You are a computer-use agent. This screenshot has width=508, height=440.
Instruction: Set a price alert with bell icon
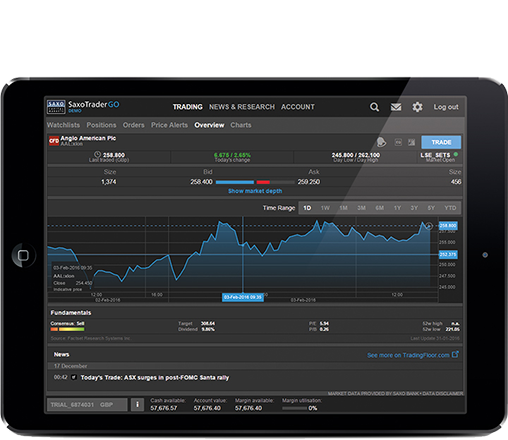click(381, 142)
